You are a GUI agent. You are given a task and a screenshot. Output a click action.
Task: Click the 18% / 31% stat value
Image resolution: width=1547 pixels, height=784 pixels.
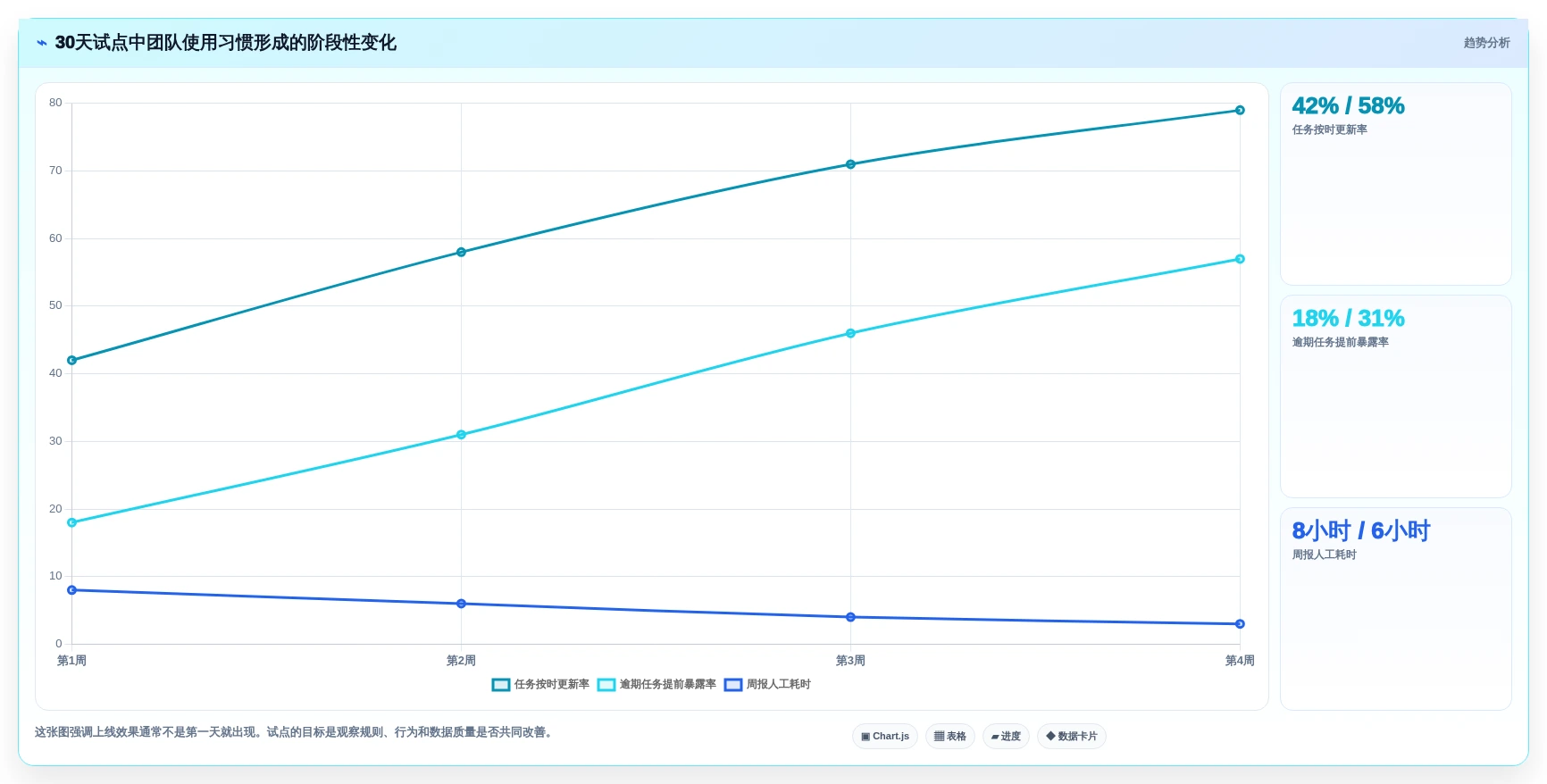pyautogui.click(x=1348, y=319)
